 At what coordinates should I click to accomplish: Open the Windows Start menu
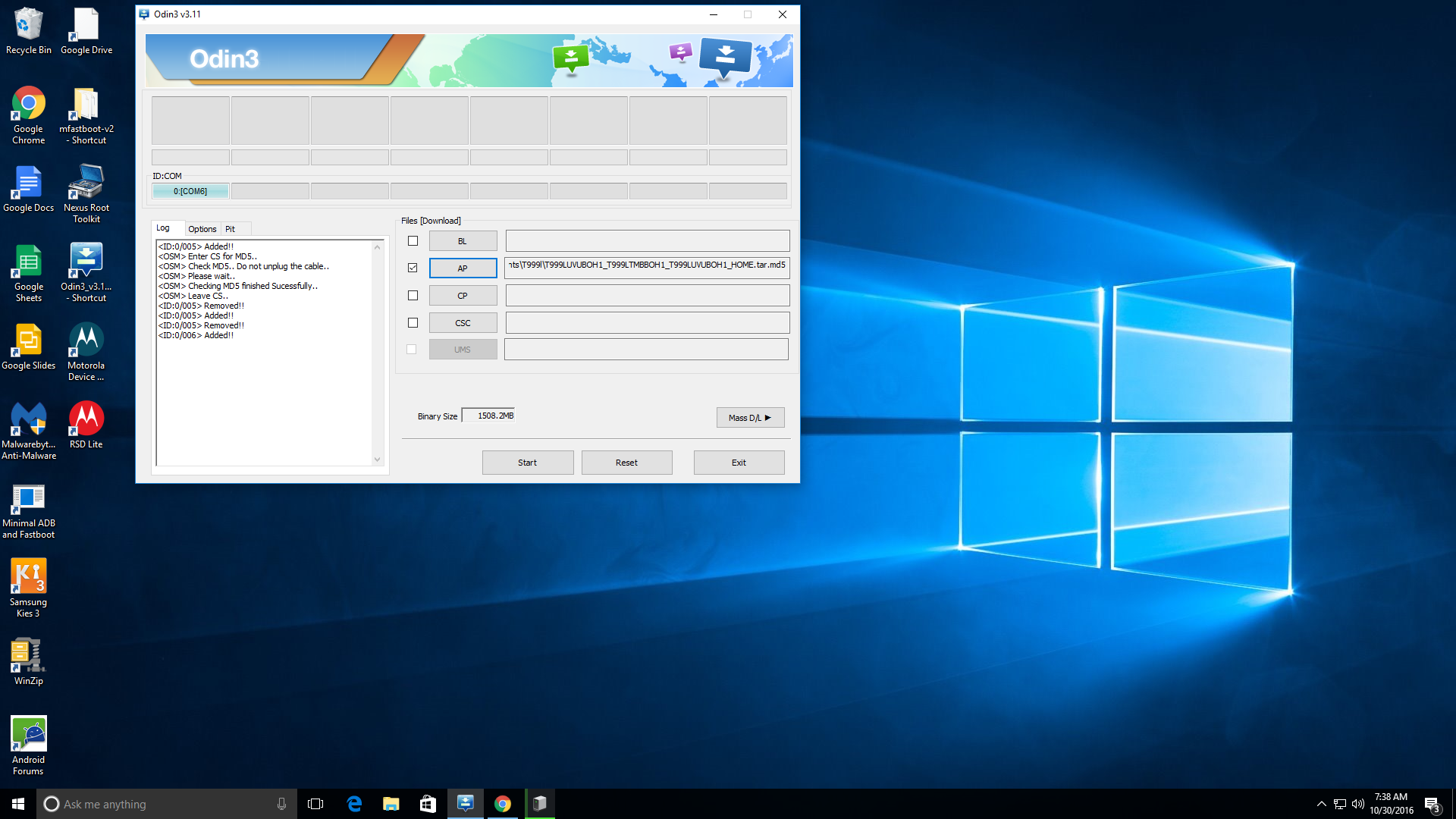18,804
